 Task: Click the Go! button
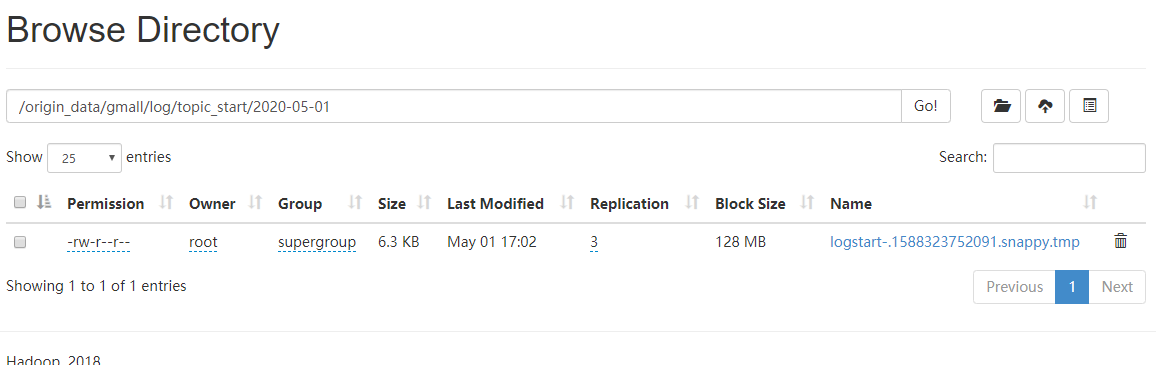[926, 106]
